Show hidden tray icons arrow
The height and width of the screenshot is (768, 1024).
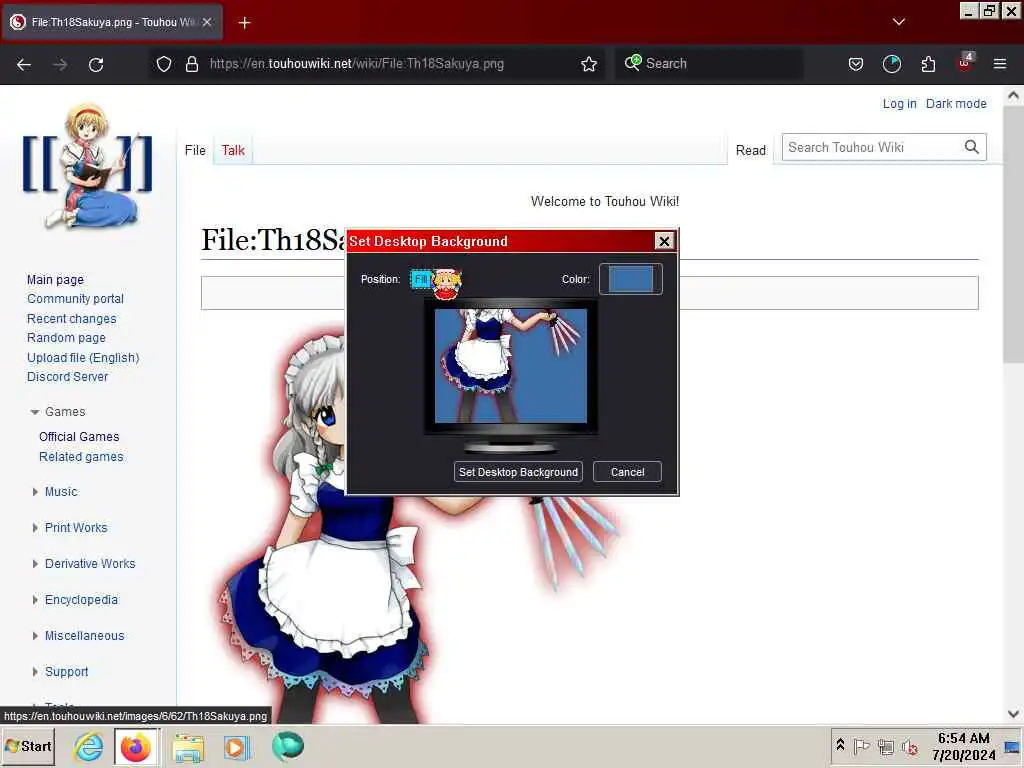tap(840, 745)
